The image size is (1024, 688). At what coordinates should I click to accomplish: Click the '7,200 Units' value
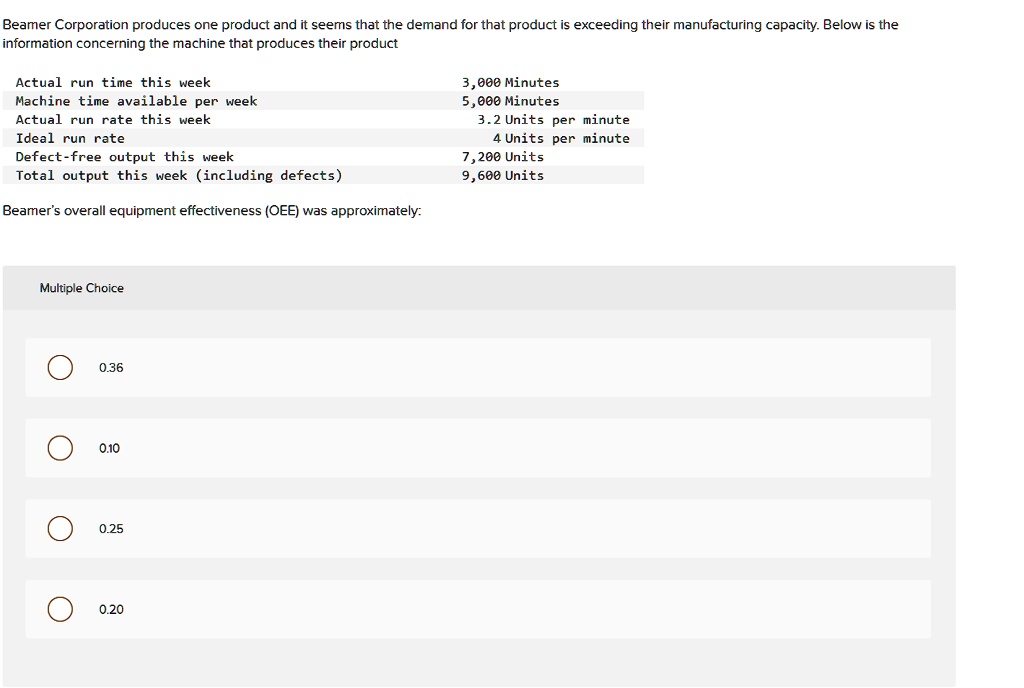coord(503,157)
